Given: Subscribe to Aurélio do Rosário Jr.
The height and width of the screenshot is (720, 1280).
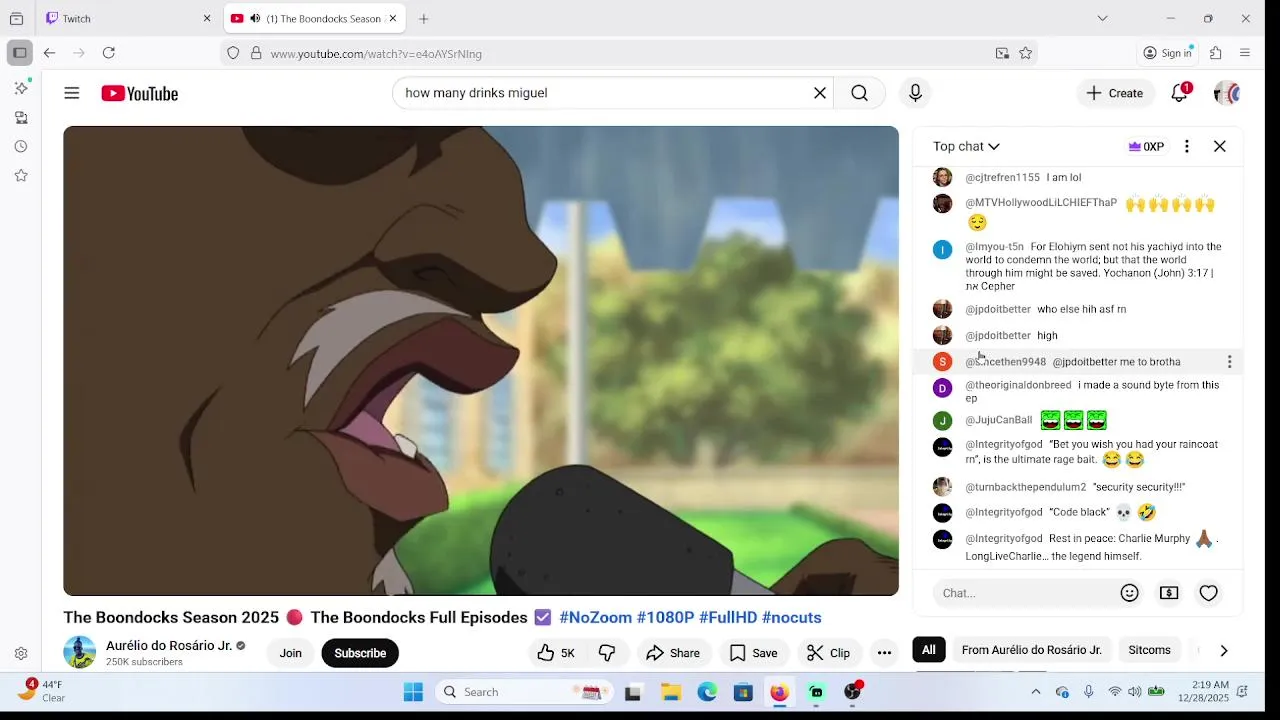Looking at the screenshot, I should pyautogui.click(x=360, y=653).
